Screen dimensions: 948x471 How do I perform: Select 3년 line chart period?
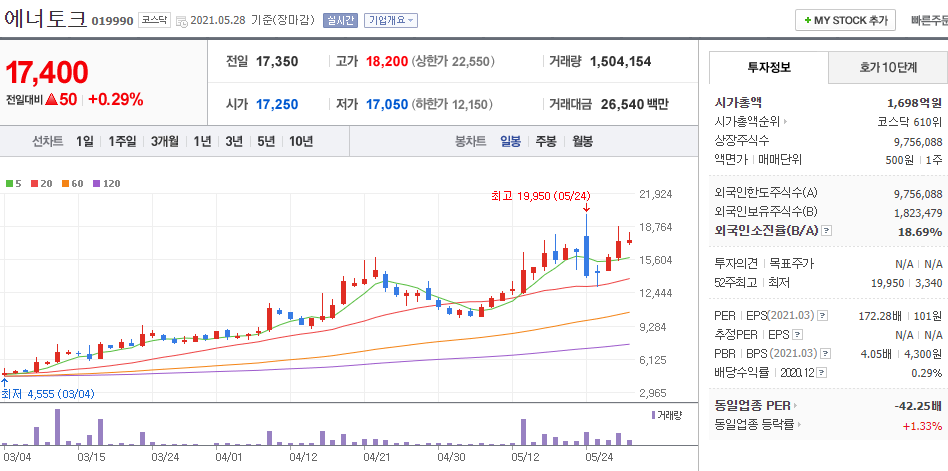(233, 141)
